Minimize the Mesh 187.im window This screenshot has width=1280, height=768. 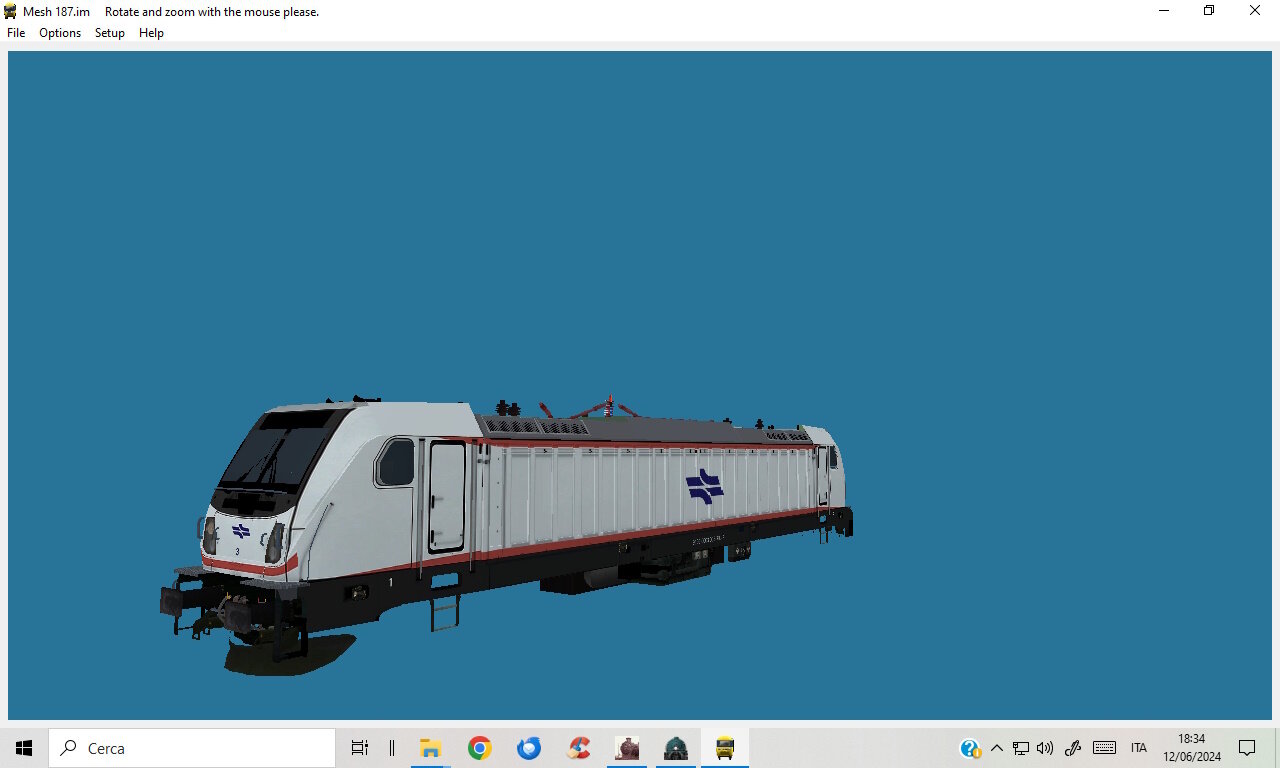pos(1164,11)
